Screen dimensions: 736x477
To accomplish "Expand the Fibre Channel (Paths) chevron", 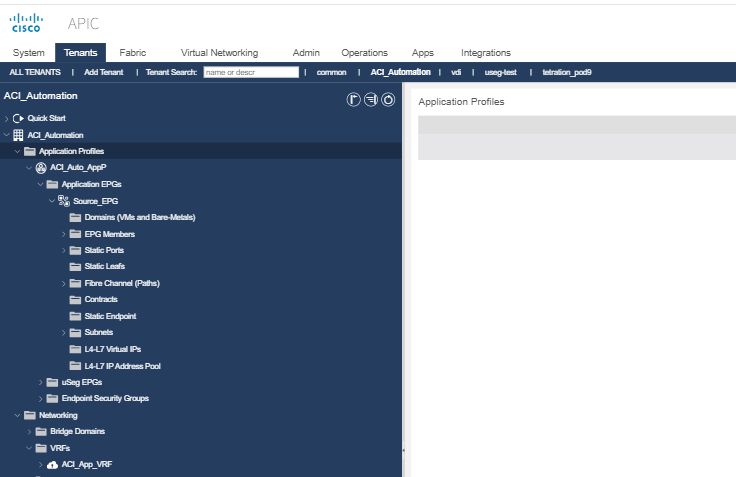I will (64, 284).
